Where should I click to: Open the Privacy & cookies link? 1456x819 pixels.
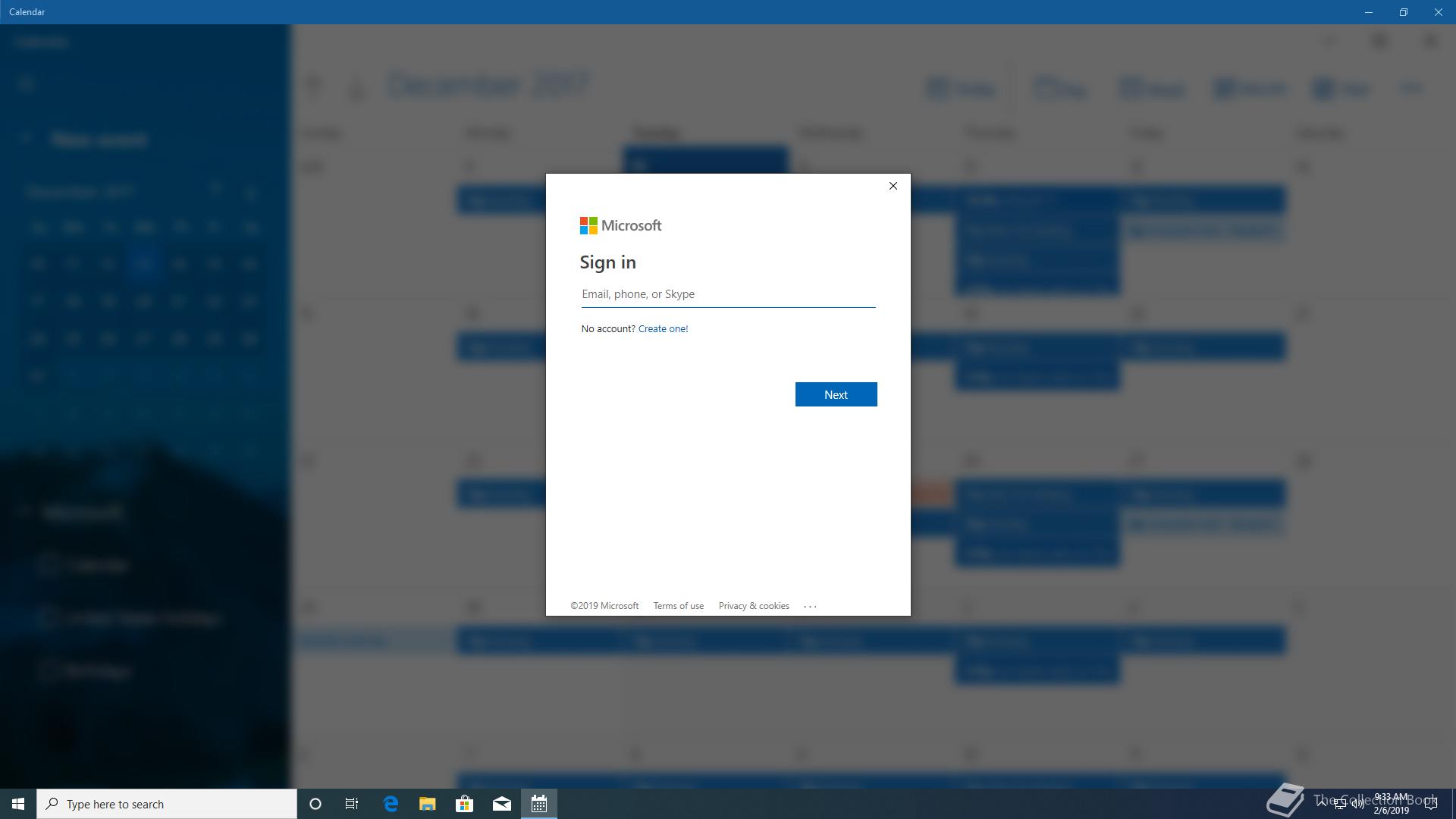(x=753, y=606)
